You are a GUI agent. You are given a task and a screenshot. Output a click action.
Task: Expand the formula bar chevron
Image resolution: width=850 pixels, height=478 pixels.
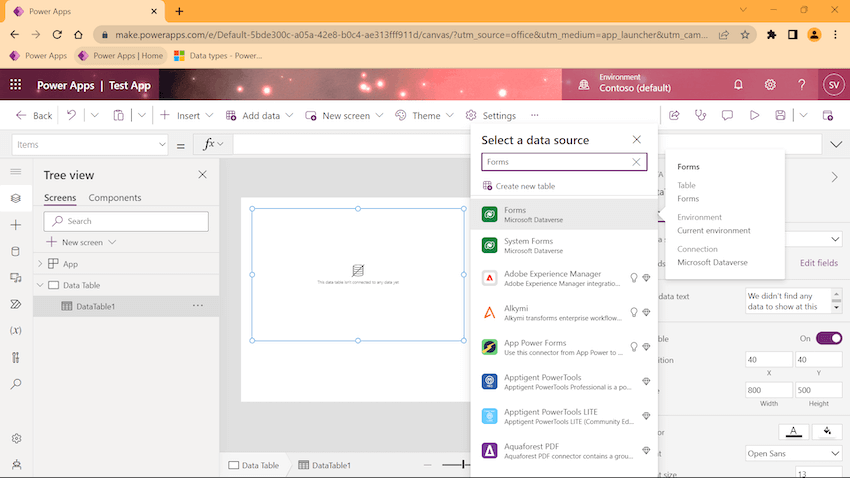836,144
